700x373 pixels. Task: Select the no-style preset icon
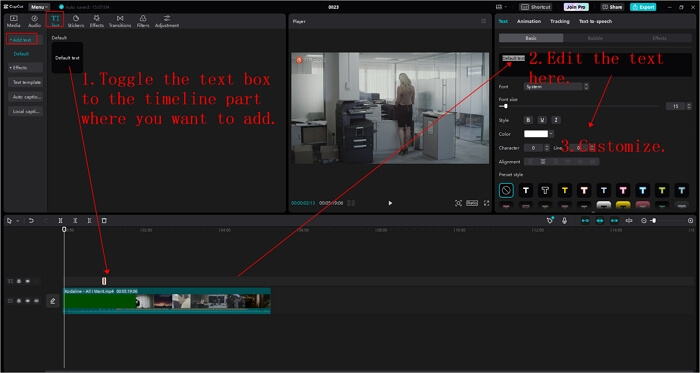tap(506, 191)
